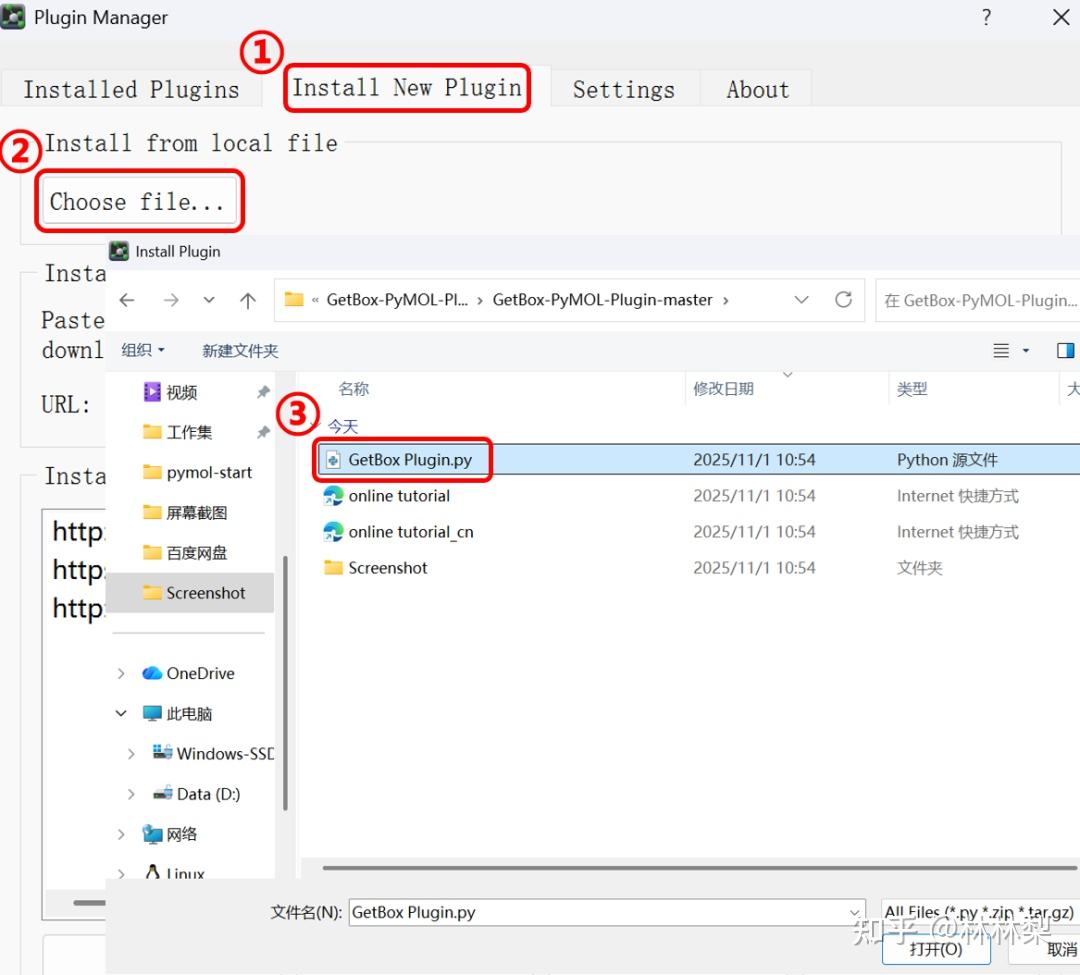
Task: Click the Forward arrow in file dialog
Action: pyautogui.click(x=171, y=300)
